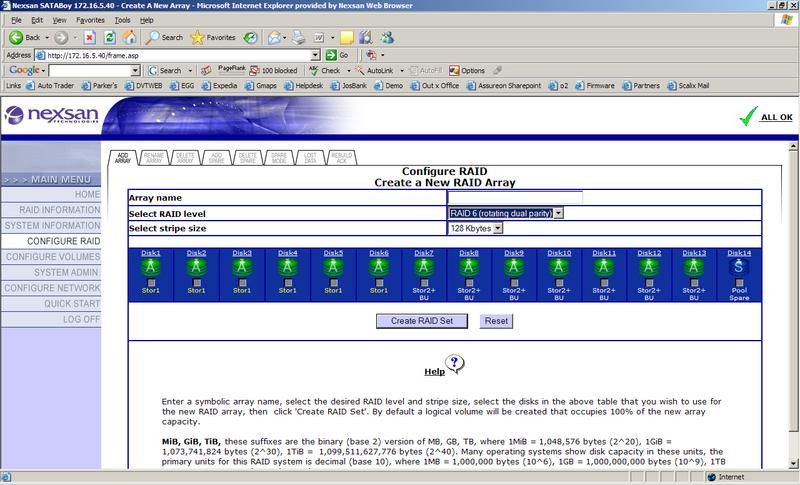This screenshot has height=485, width=800.
Task: Open the spell Check dropdown arrow
Action: pos(348,70)
